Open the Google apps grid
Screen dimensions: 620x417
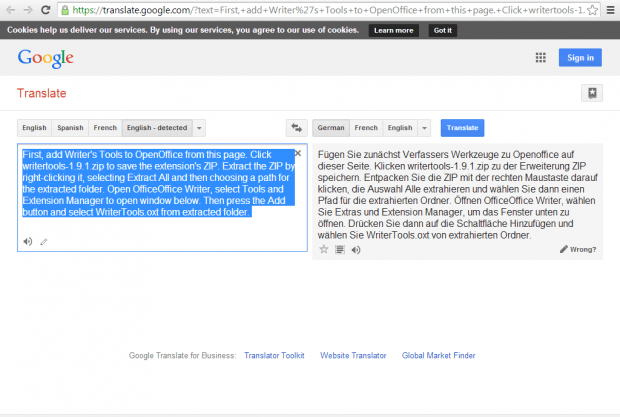[541, 58]
